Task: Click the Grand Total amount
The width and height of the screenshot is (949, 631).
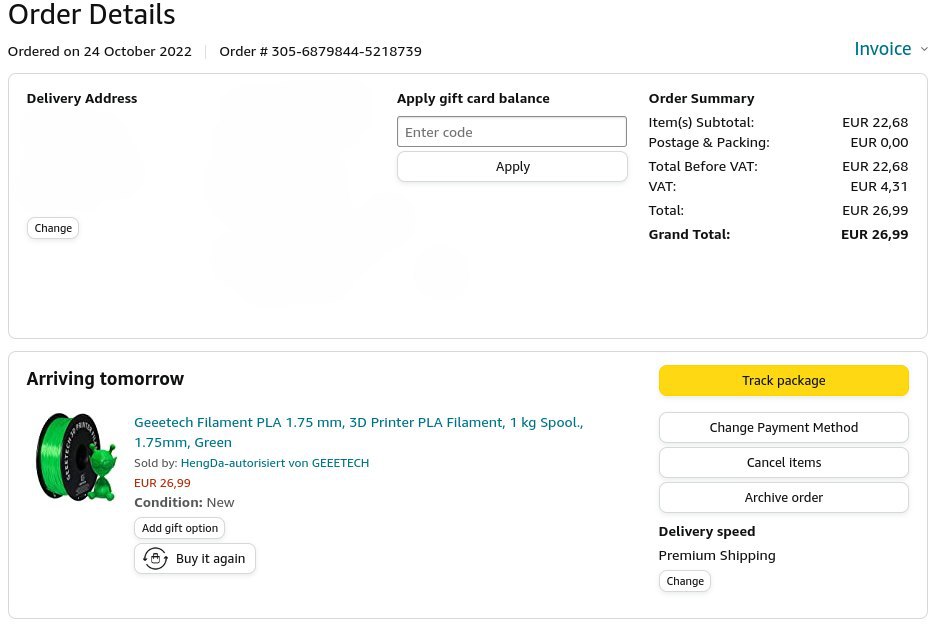Action: click(874, 235)
